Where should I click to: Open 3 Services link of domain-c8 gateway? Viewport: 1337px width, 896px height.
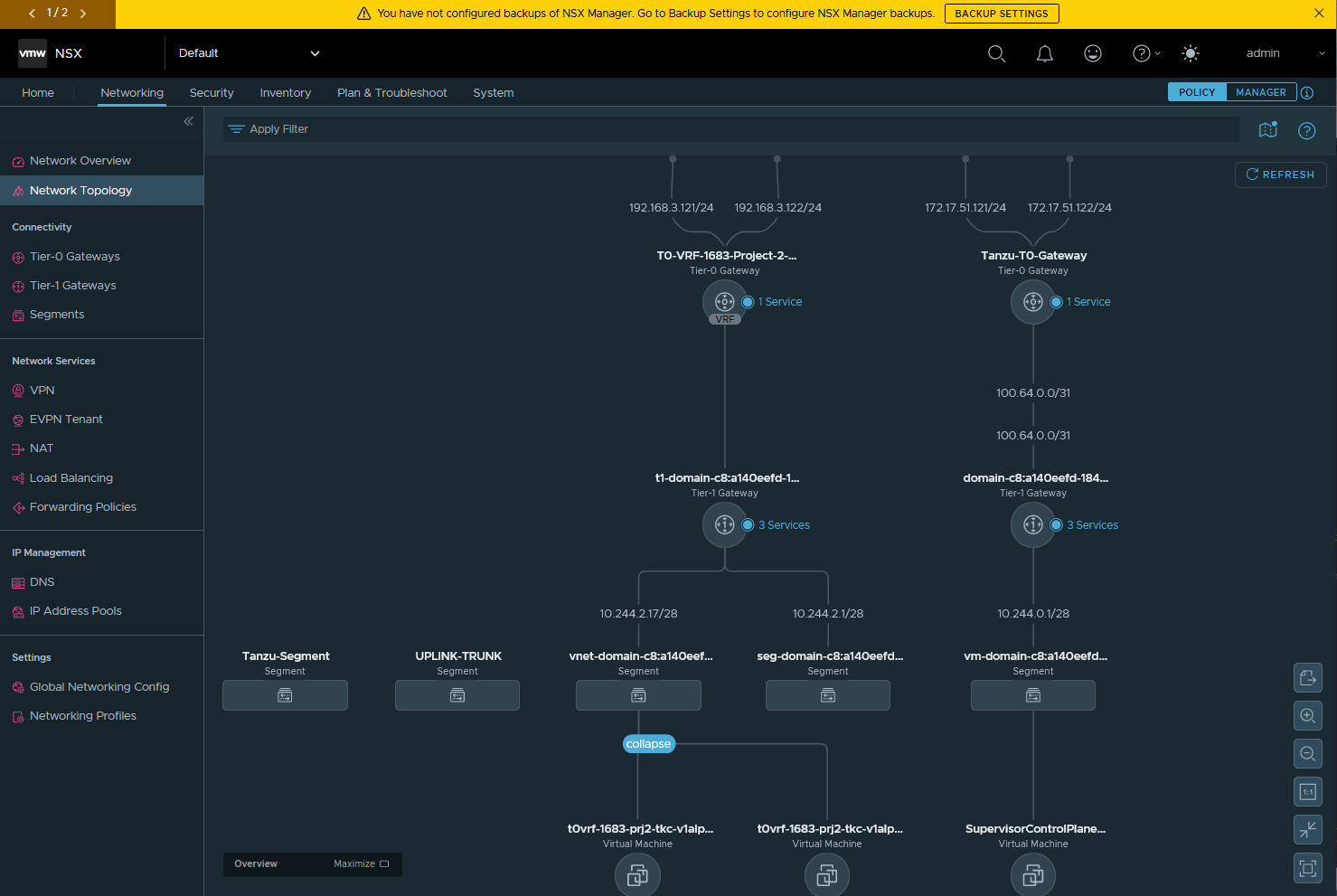pos(1092,525)
